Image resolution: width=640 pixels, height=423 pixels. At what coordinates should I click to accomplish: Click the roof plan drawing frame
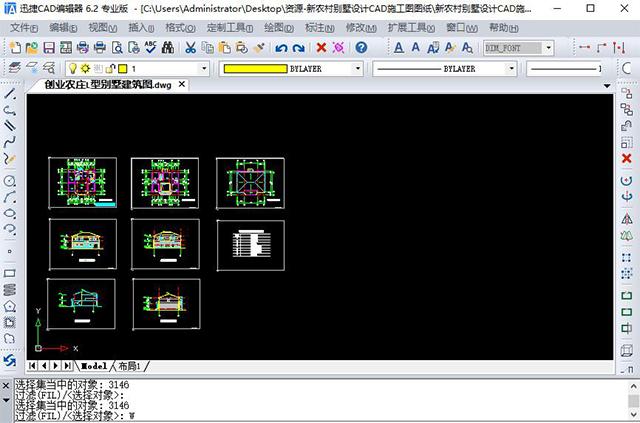[250, 183]
